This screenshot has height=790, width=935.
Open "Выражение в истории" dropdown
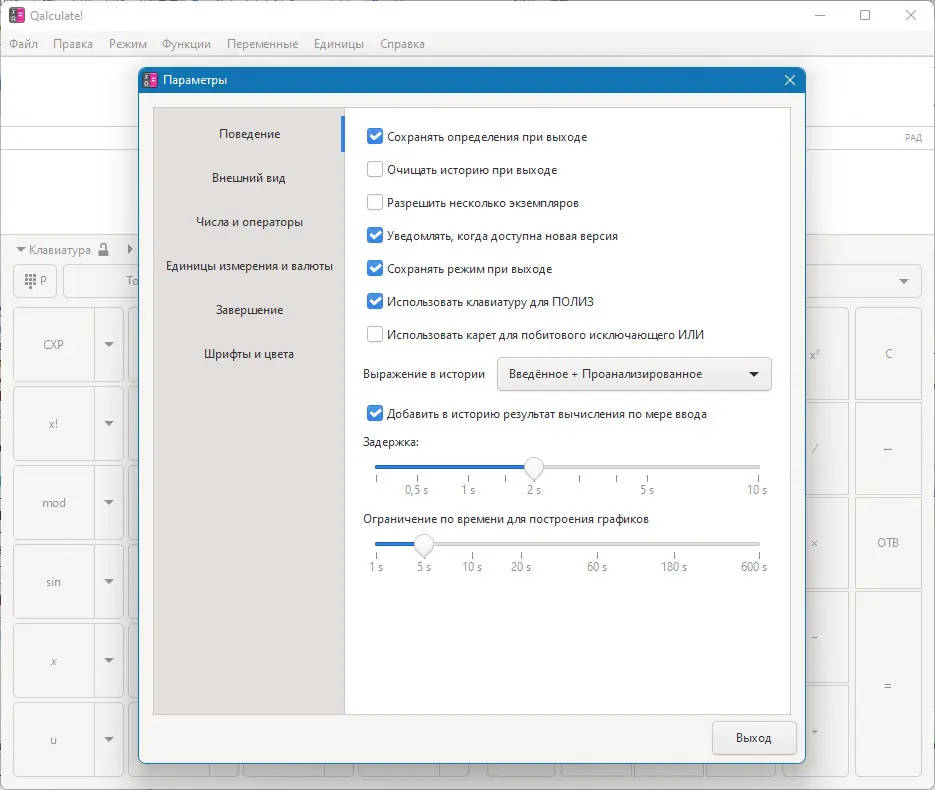pyautogui.click(x=634, y=374)
